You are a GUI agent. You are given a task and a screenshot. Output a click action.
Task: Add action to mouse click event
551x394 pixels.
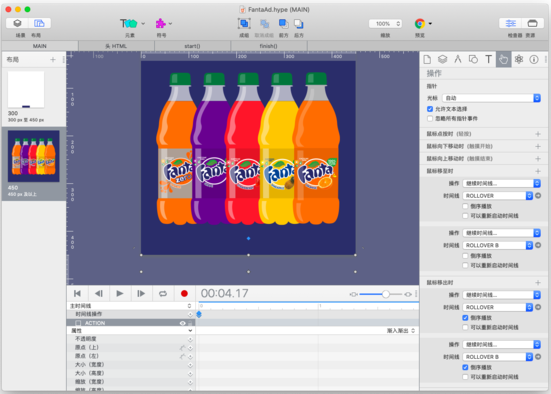pyautogui.click(x=538, y=134)
